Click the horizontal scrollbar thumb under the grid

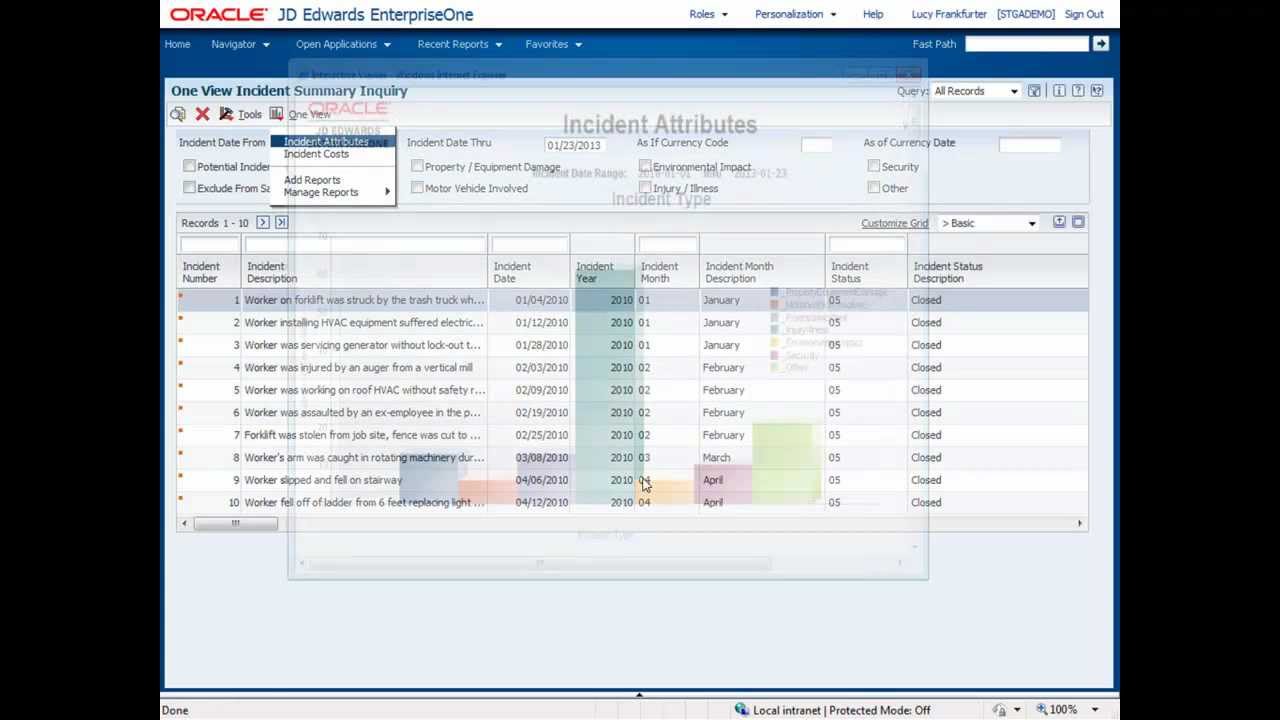point(235,523)
